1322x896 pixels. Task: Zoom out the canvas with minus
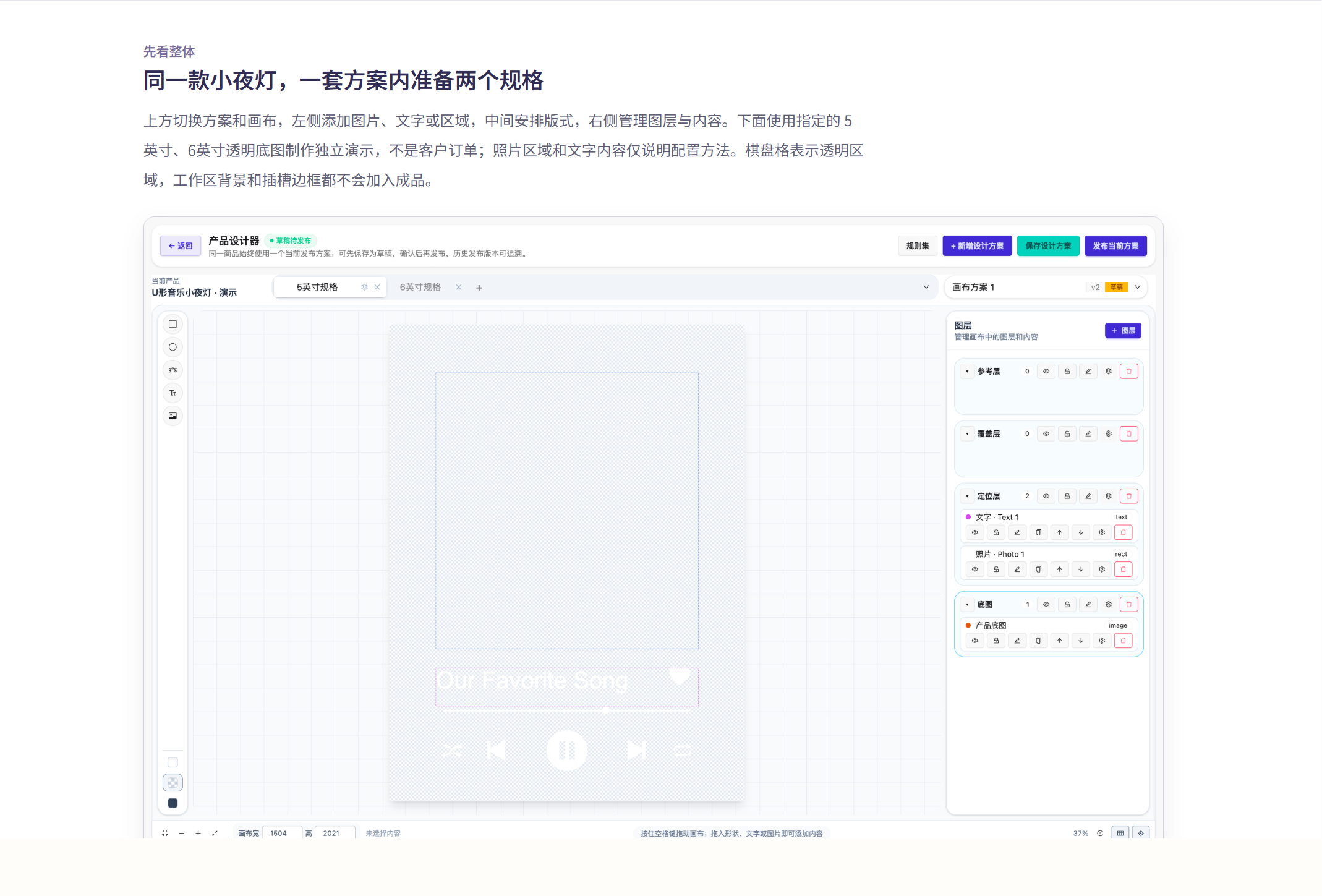pos(181,833)
